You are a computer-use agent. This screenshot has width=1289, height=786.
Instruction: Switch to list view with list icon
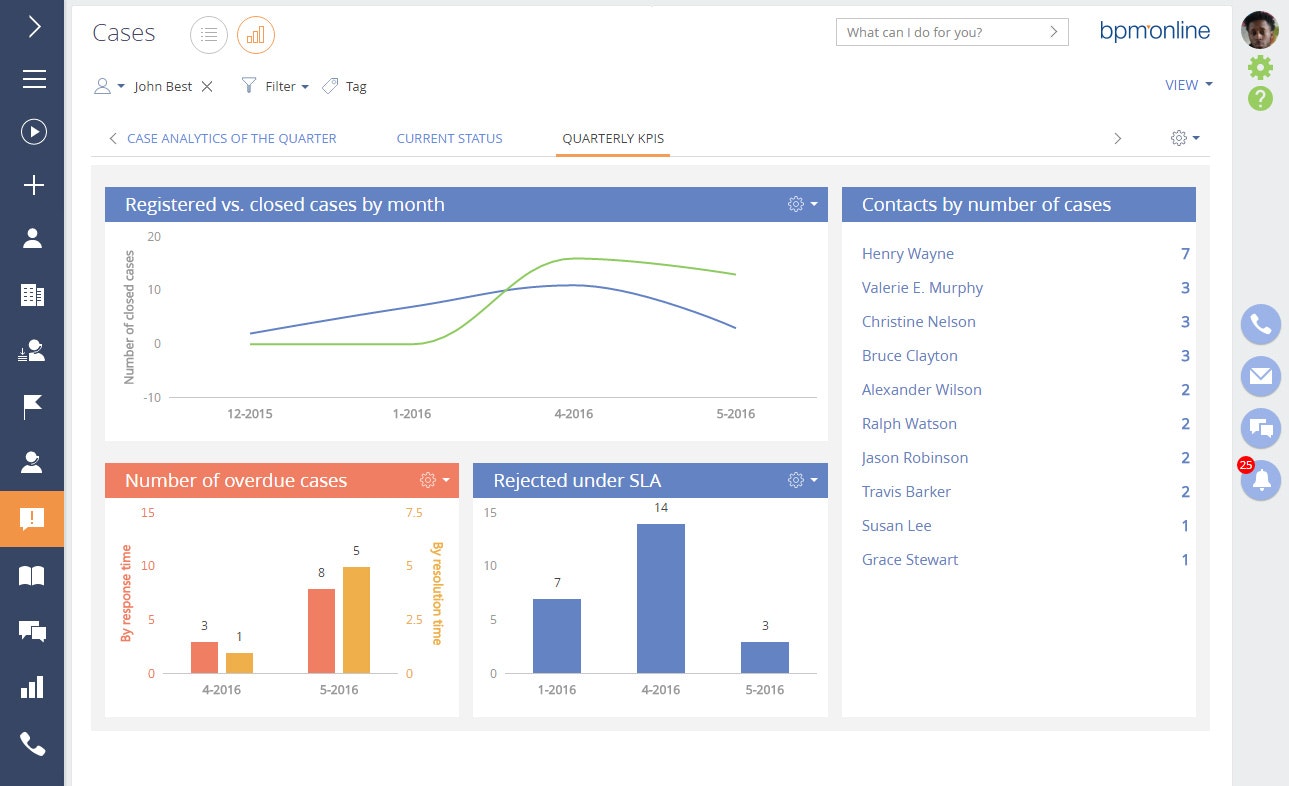[208, 35]
